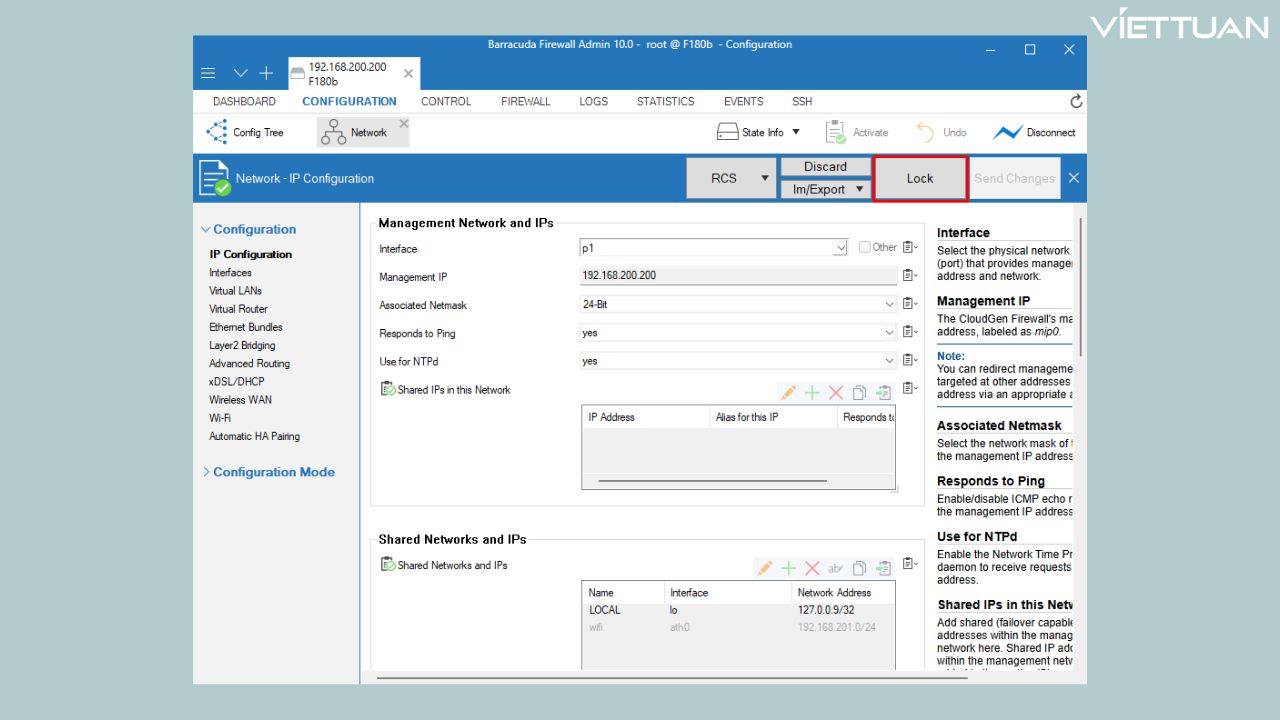Click the Lock button

919,179
